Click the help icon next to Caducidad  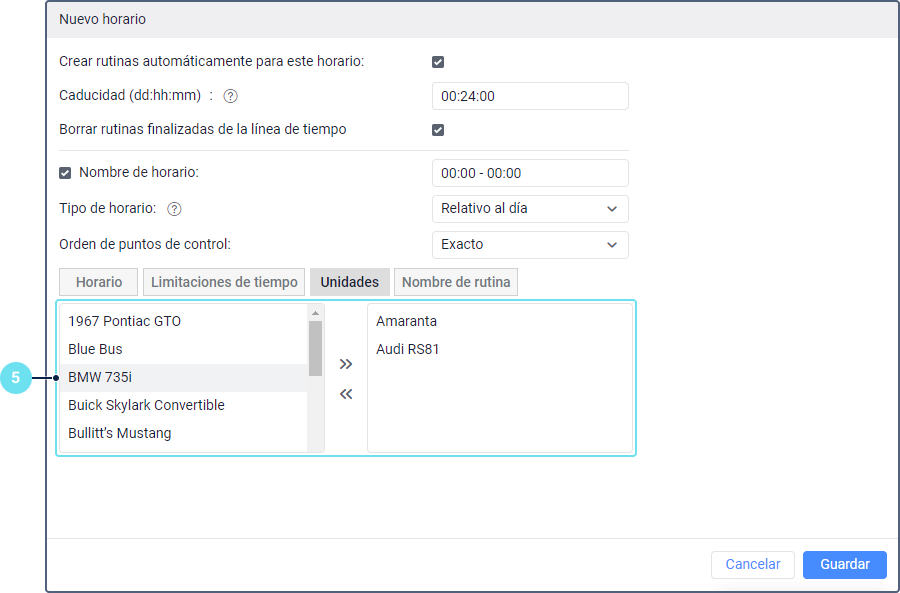point(230,96)
